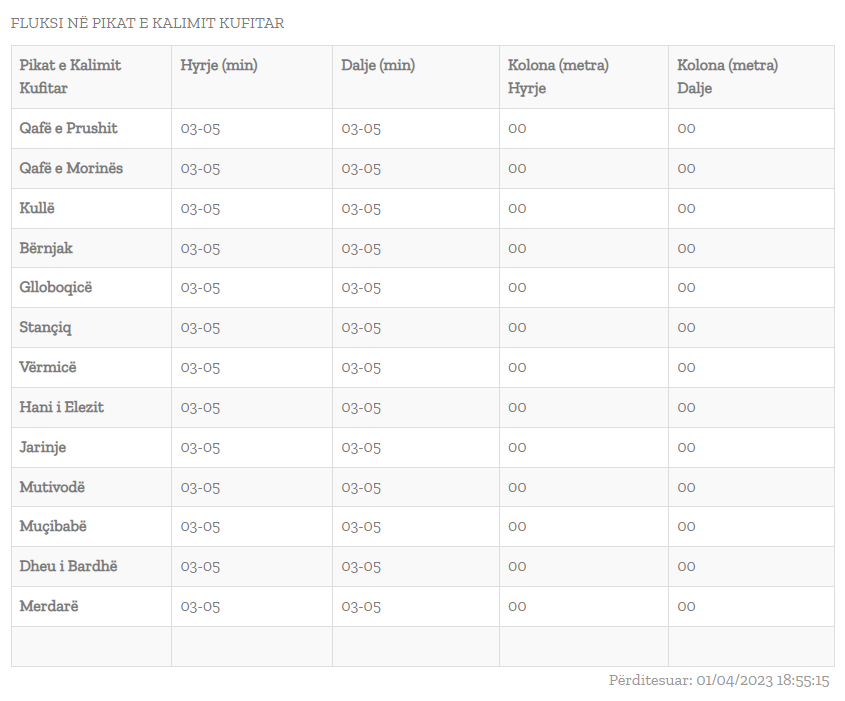
Task: Select the Kolona (metra) Dalje header
Action: coord(728,77)
